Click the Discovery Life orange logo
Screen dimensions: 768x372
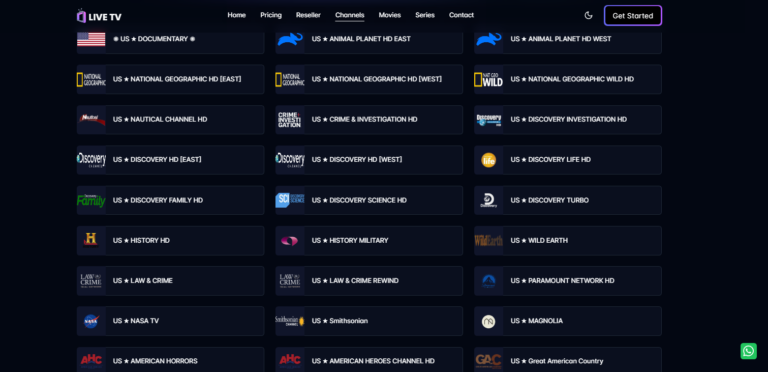tap(488, 160)
